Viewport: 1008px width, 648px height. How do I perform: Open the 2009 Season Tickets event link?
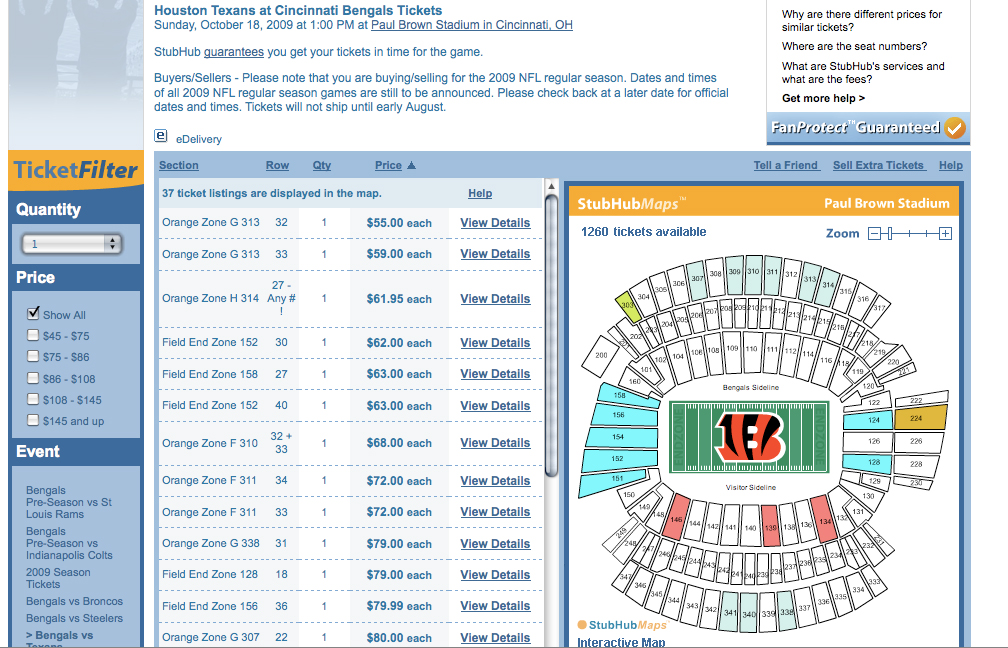[x=58, y=578]
